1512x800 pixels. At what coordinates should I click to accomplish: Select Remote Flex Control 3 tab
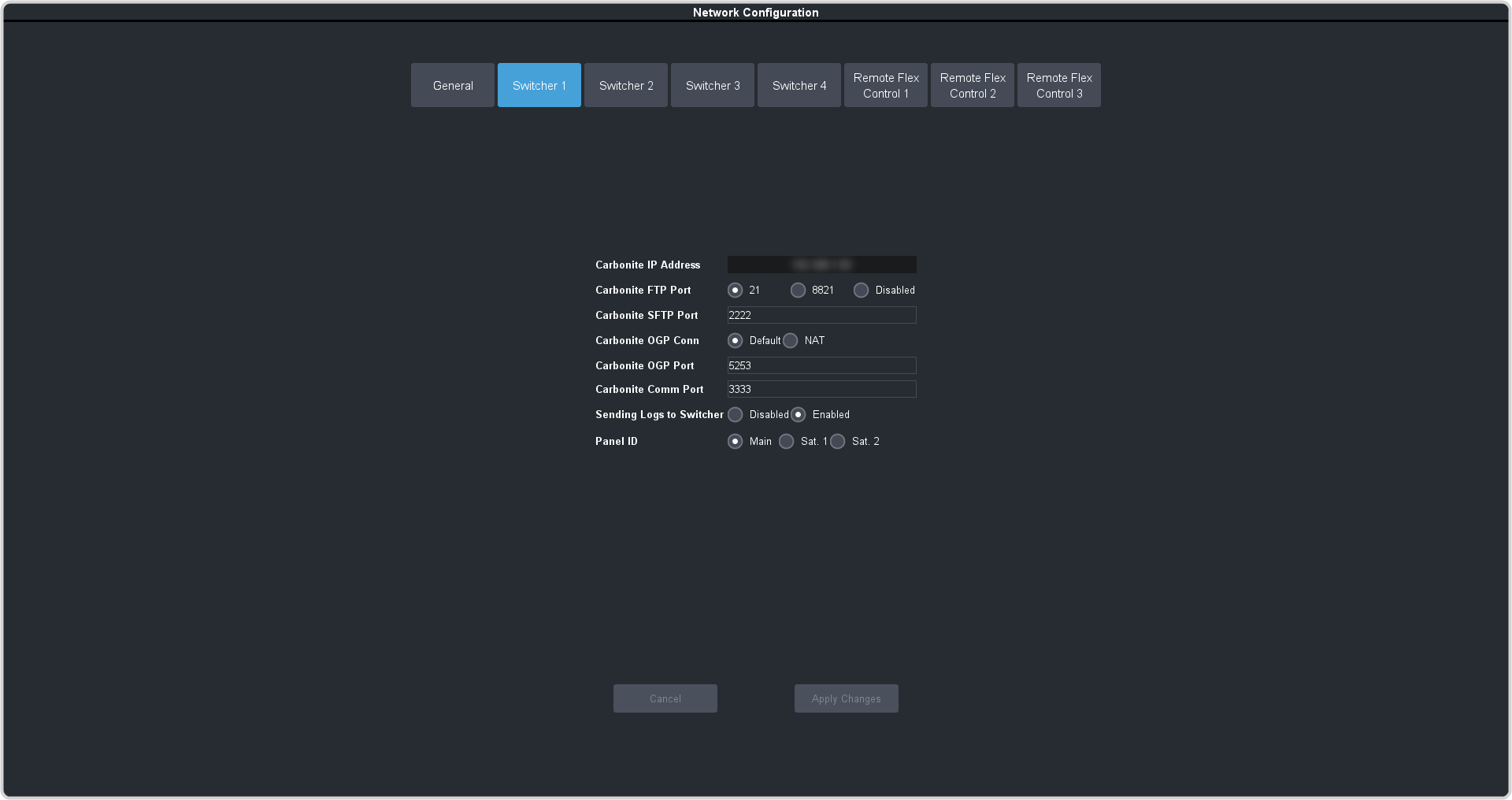pyautogui.click(x=1059, y=85)
